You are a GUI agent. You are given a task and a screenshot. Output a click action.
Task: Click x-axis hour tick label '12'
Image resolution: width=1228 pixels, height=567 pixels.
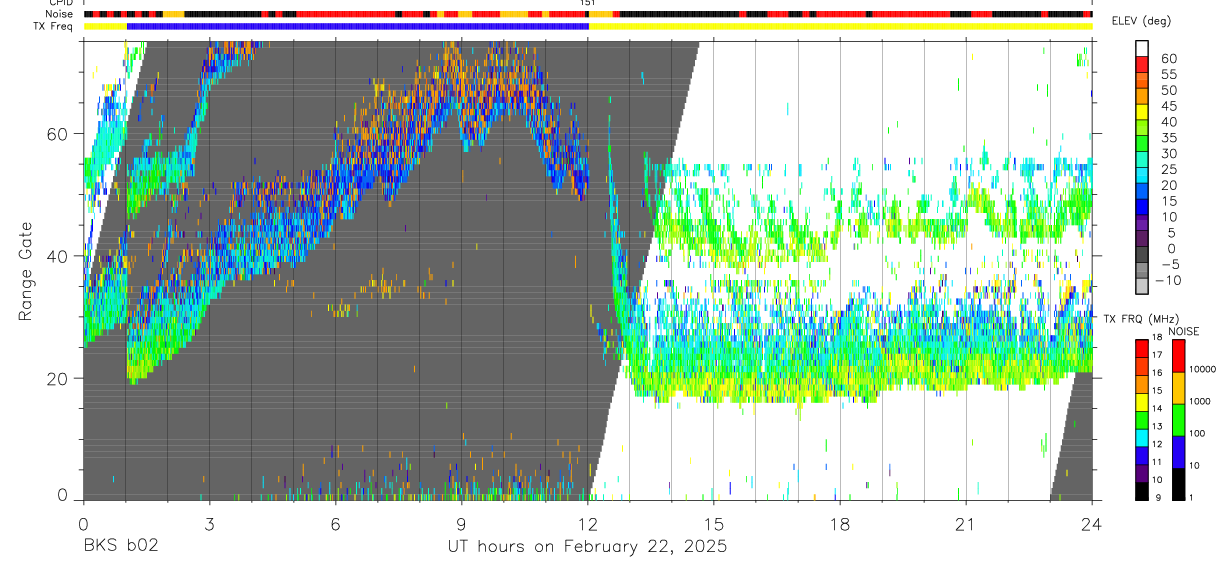pos(588,524)
